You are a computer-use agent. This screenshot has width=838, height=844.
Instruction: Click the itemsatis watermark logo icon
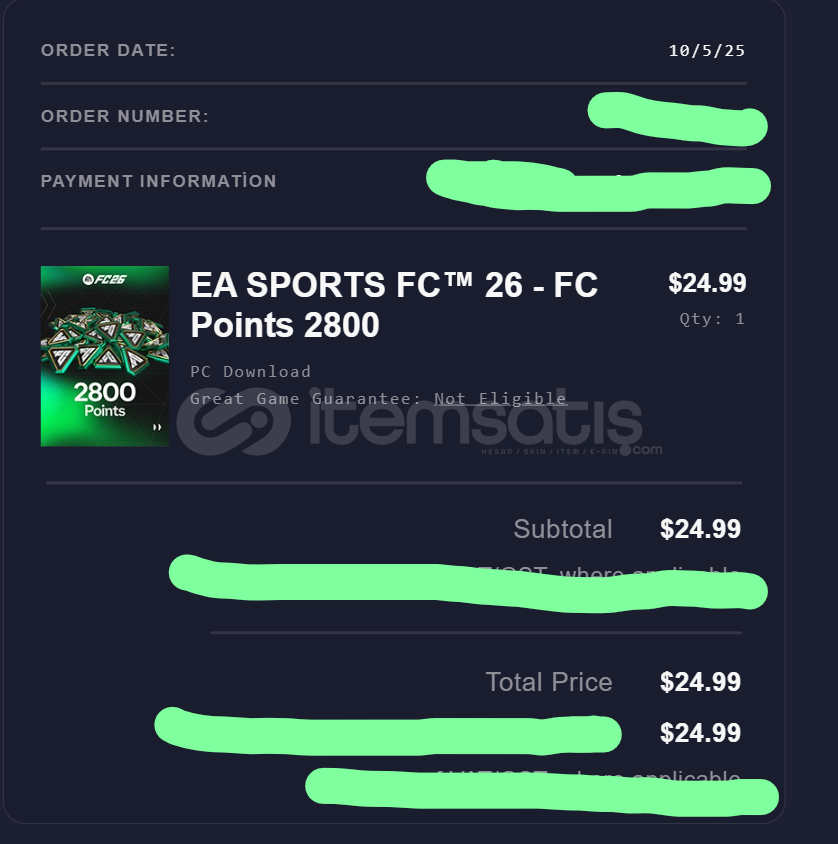click(x=234, y=421)
